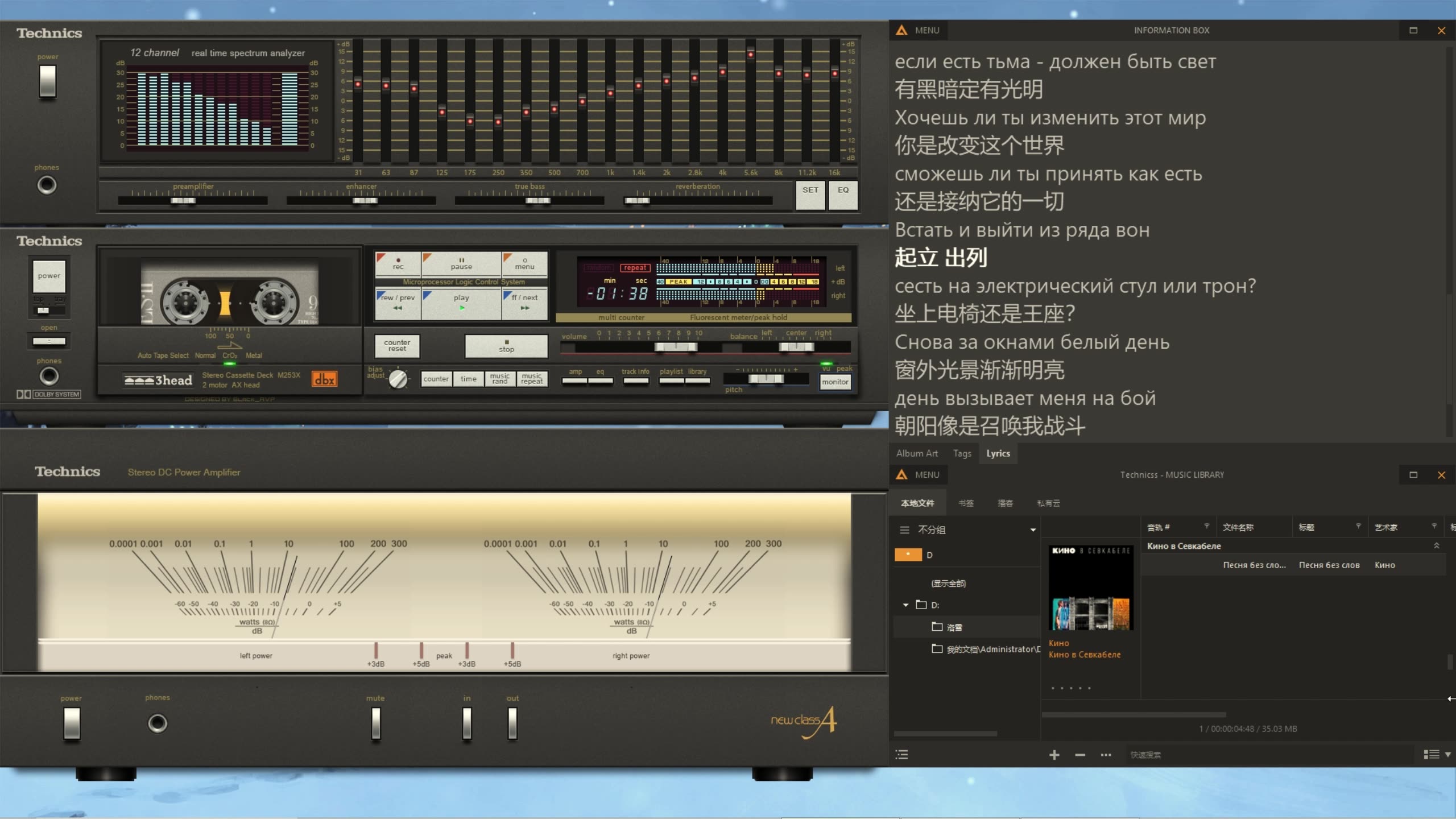Click the cassette deck phones jack

pos(49,376)
